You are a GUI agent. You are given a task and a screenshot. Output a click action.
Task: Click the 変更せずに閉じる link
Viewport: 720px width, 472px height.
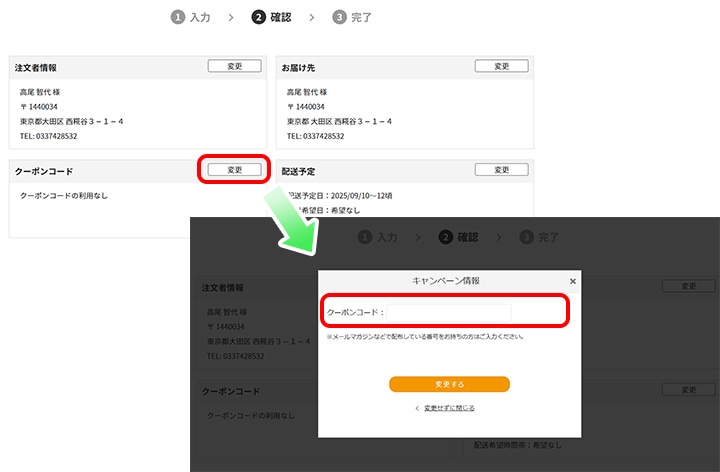point(449,408)
